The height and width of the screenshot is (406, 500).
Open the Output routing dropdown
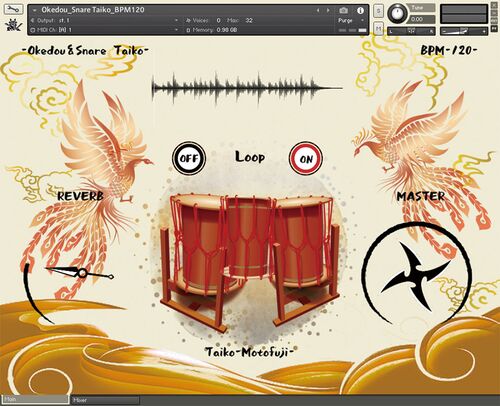(x=104, y=20)
